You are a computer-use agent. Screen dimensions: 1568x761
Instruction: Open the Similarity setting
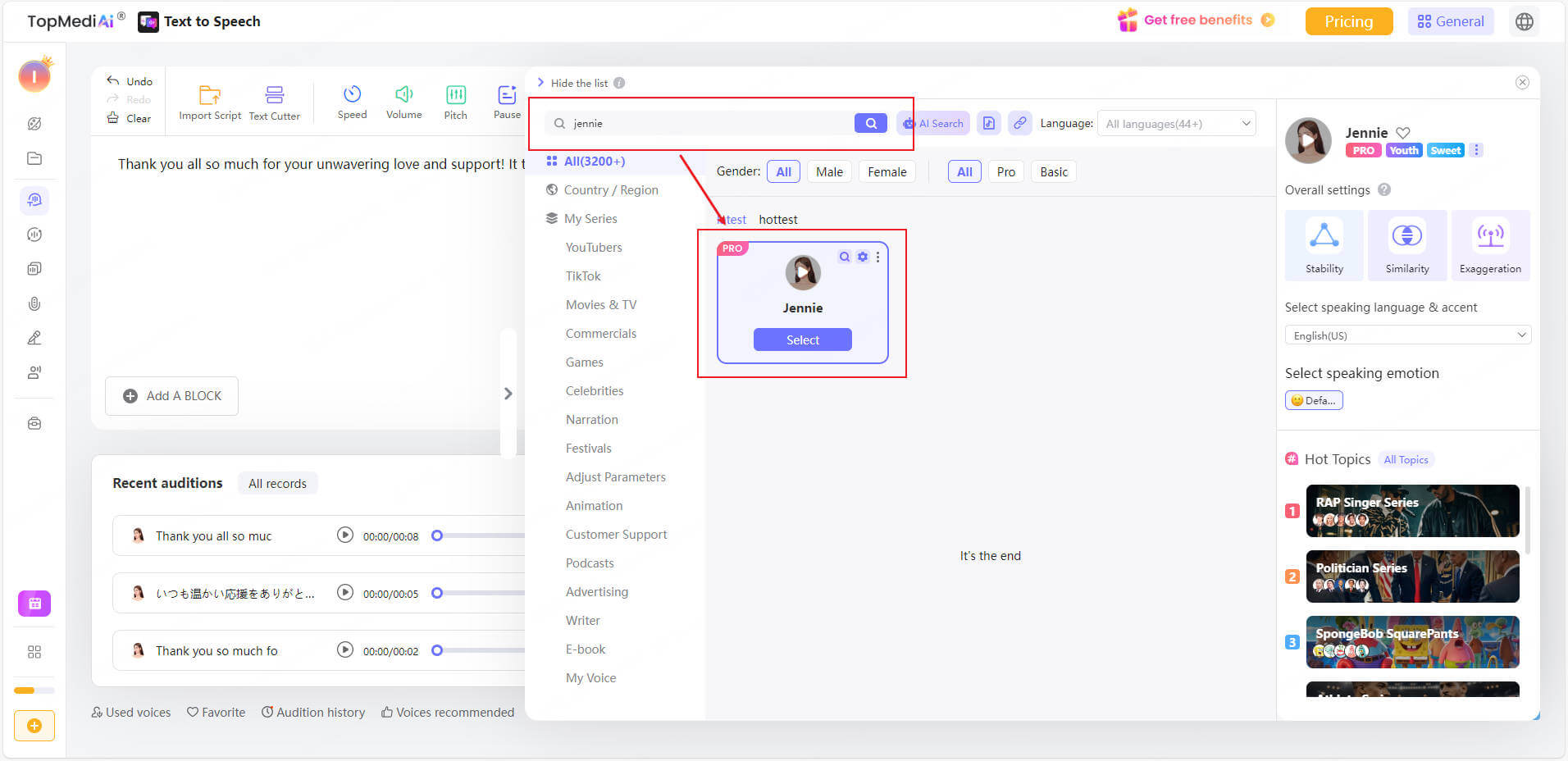pyautogui.click(x=1406, y=245)
